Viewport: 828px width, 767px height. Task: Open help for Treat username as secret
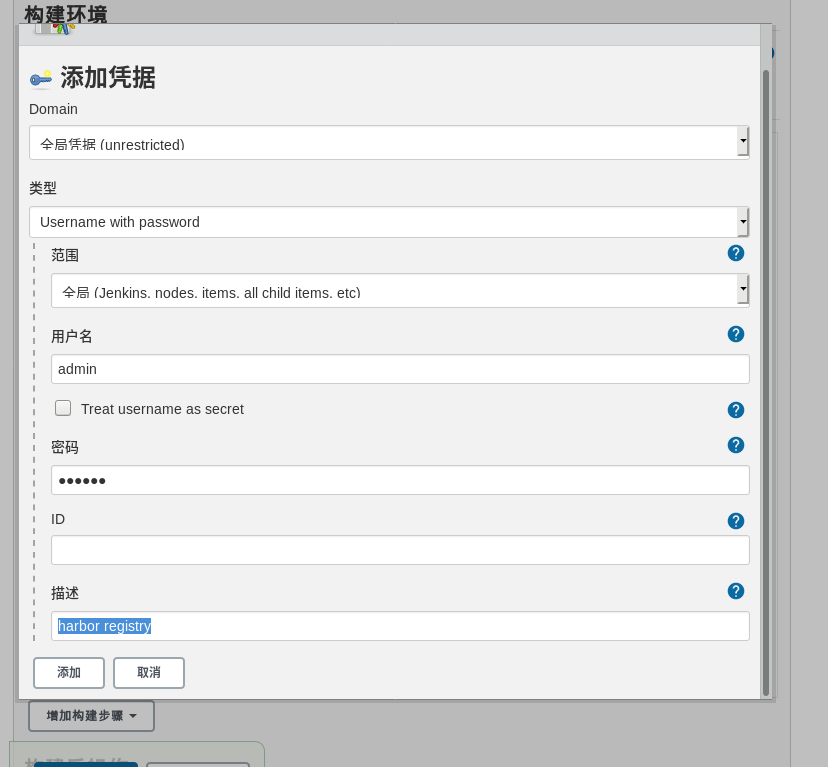pos(736,410)
